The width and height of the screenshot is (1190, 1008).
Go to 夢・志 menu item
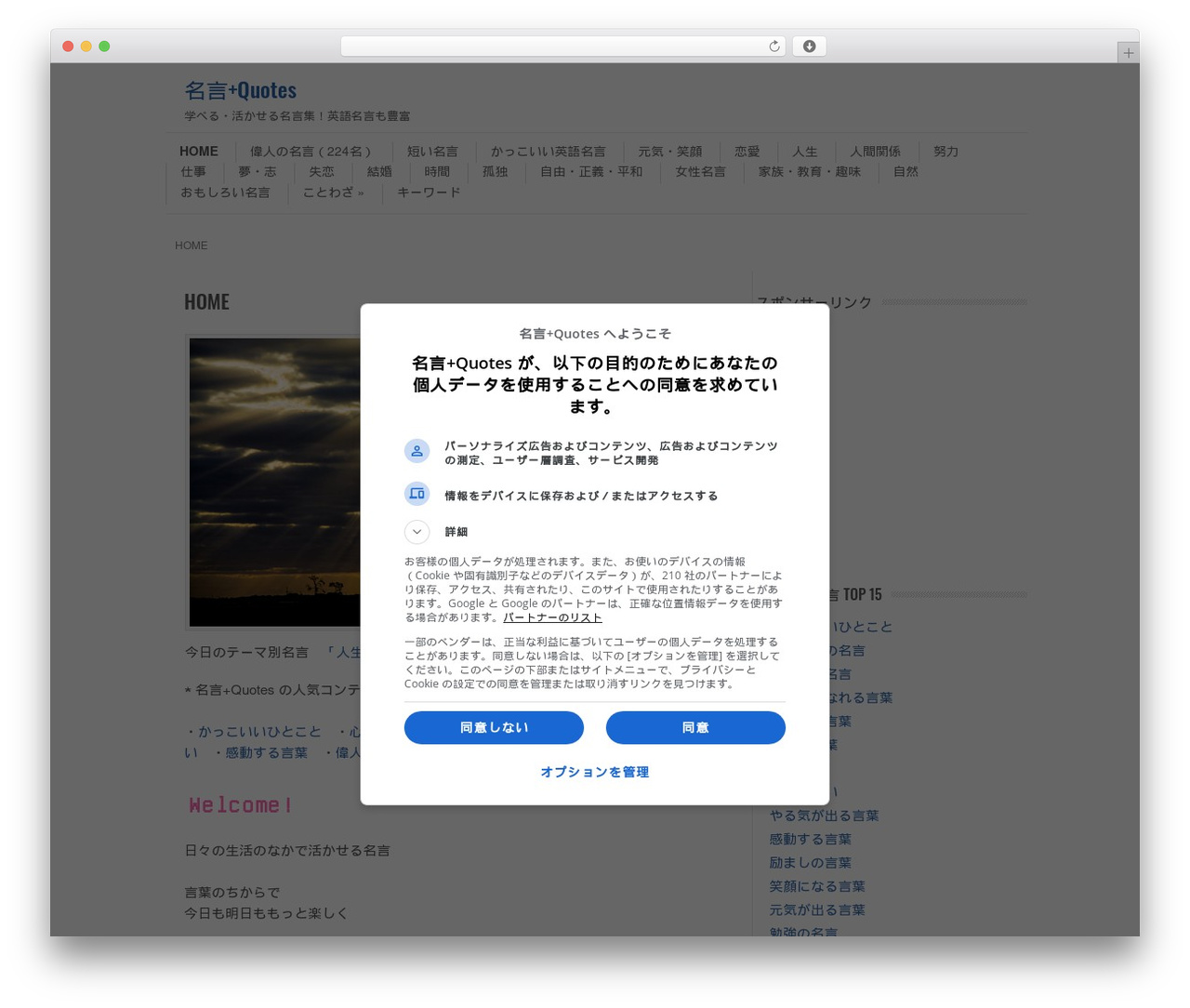258,172
